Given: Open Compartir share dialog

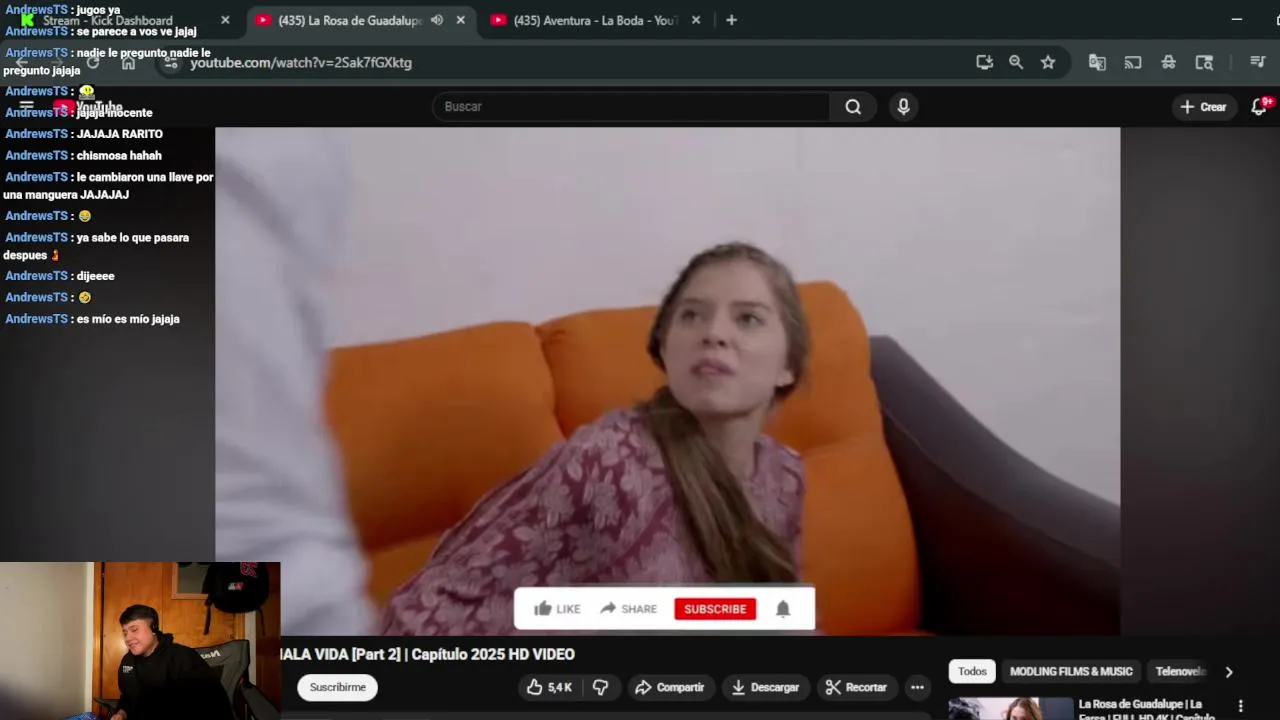Looking at the screenshot, I should 670,687.
